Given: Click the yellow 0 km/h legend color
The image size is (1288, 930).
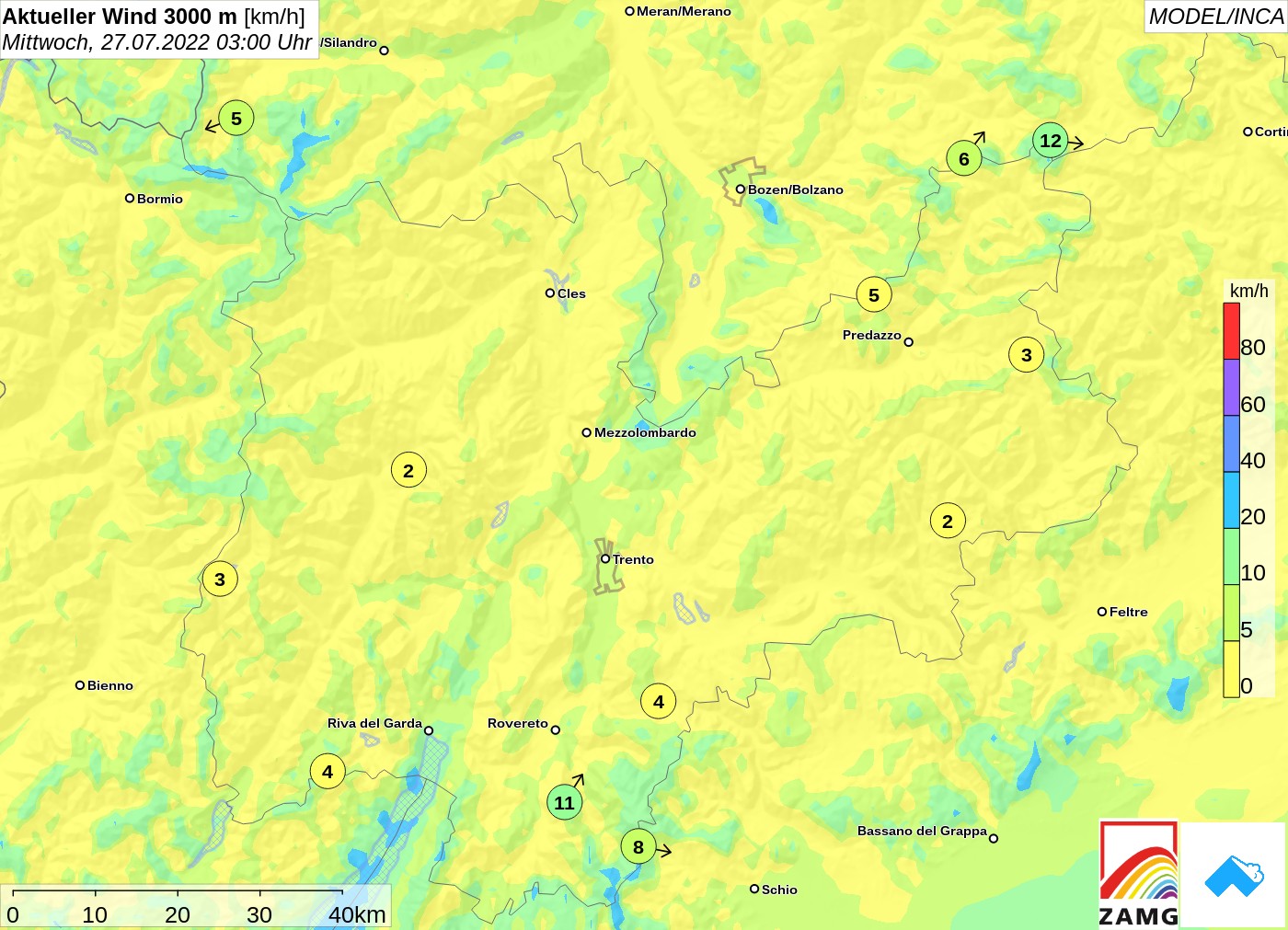Looking at the screenshot, I should 1231,669.
